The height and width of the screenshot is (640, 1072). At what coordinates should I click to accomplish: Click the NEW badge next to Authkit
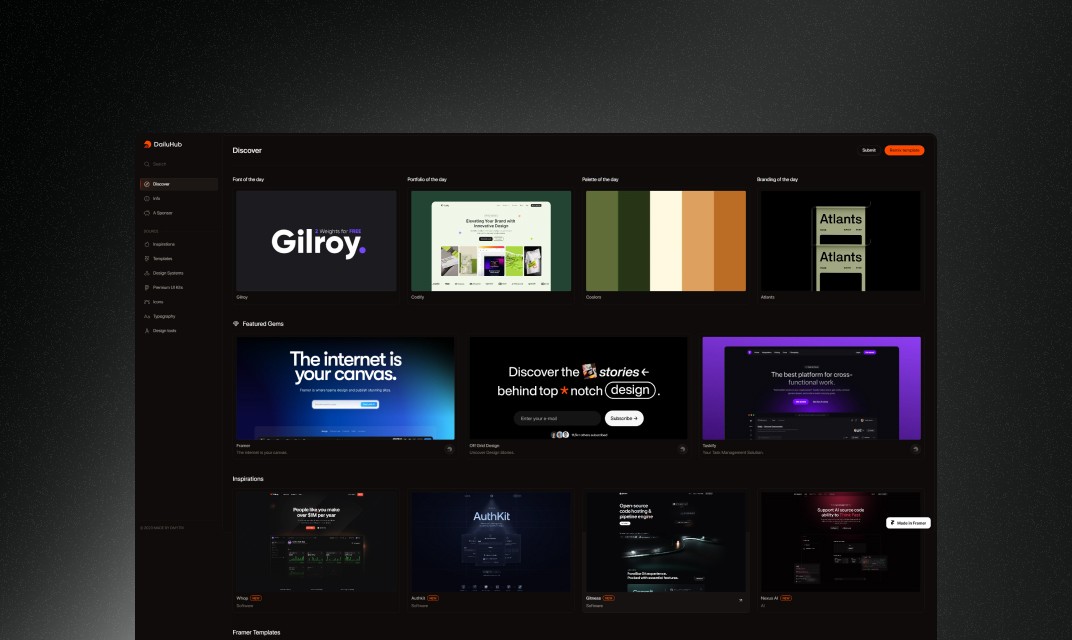point(433,598)
